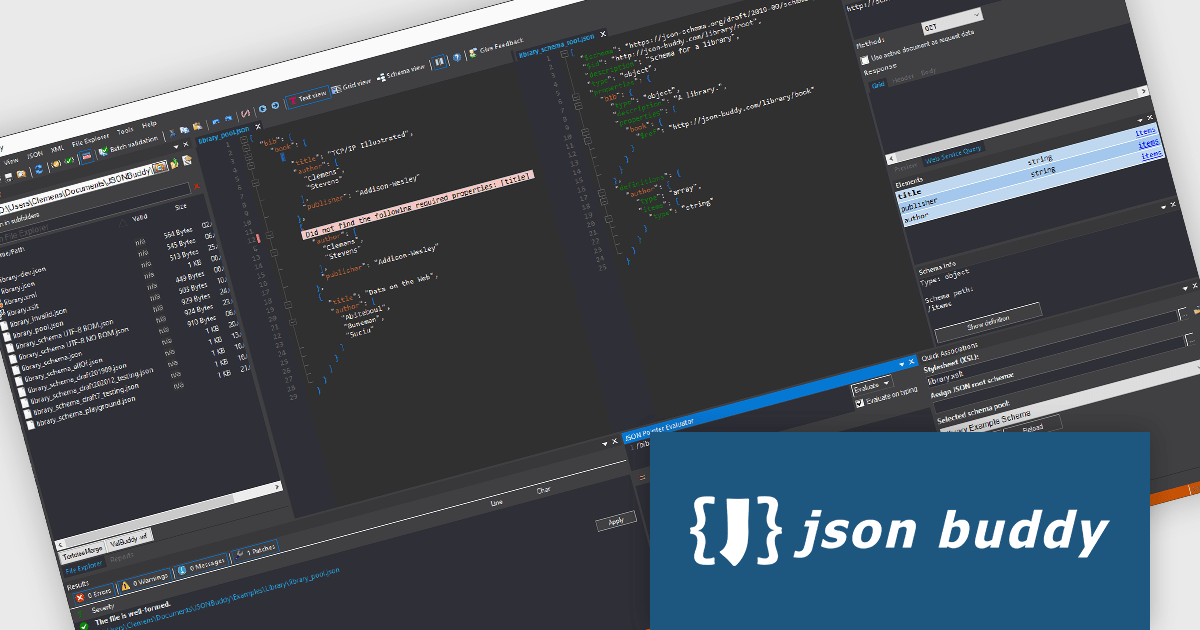
Task: Open the Evaluate dropdown in JSON Pointer Evaluator
Action: [x=871, y=386]
